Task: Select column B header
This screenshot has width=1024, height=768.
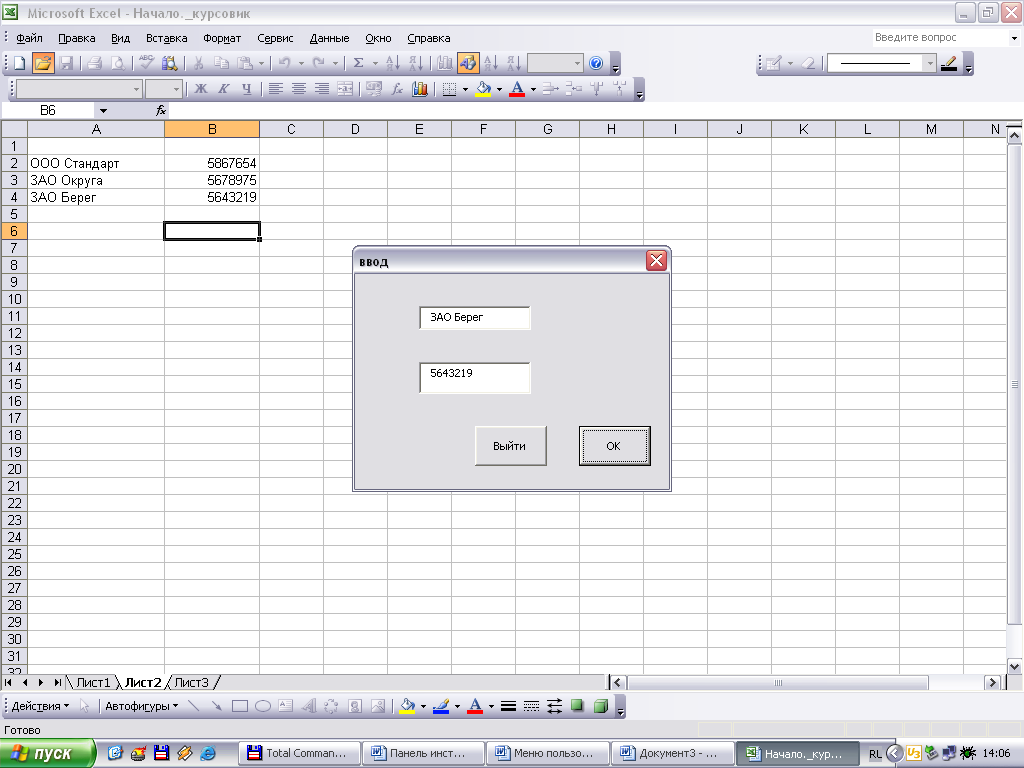Action: pos(212,129)
